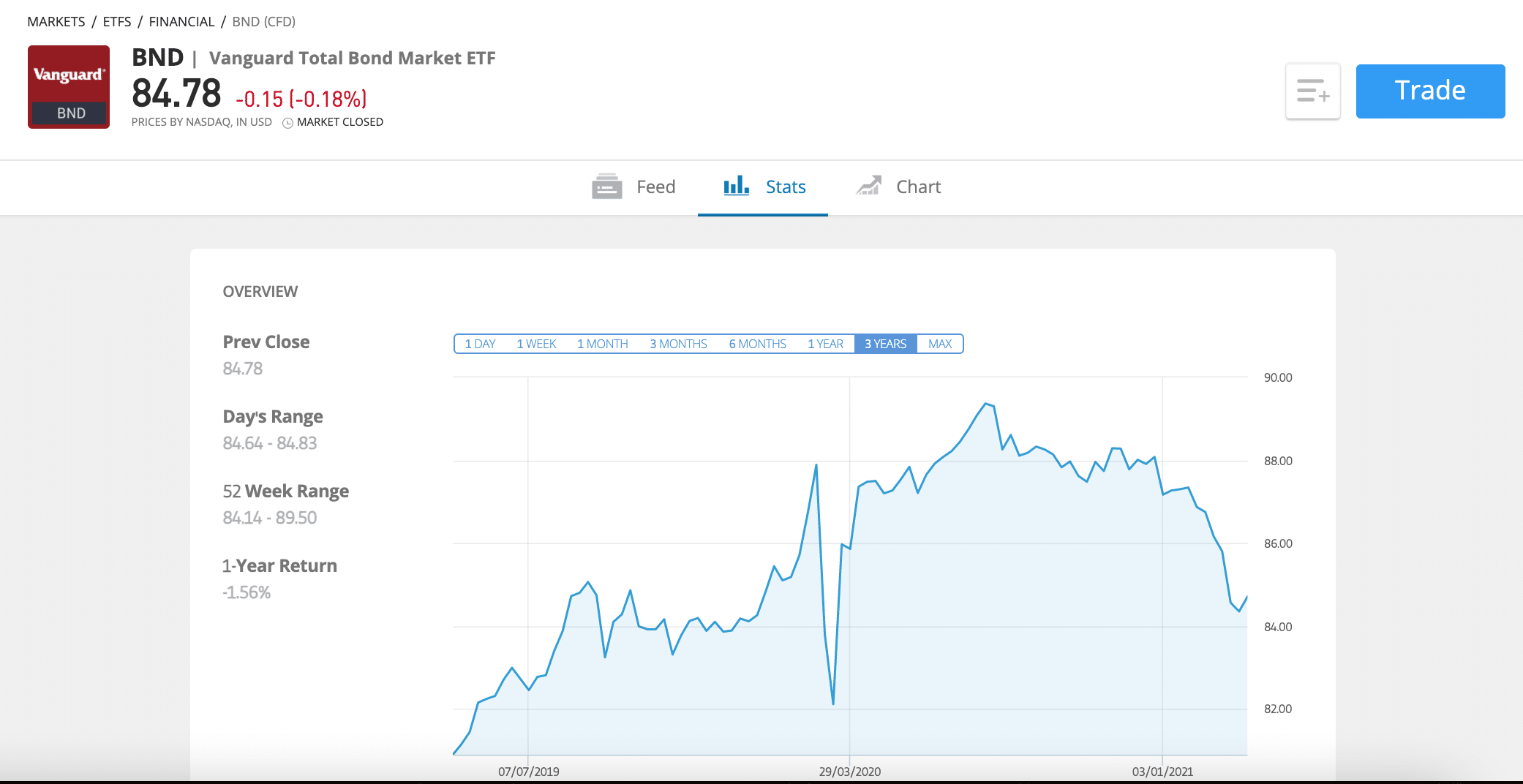This screenshot has width=1523, height=784.
Task: Open FINANCIAL breadcrumb link
Action: tap(181, 22)
